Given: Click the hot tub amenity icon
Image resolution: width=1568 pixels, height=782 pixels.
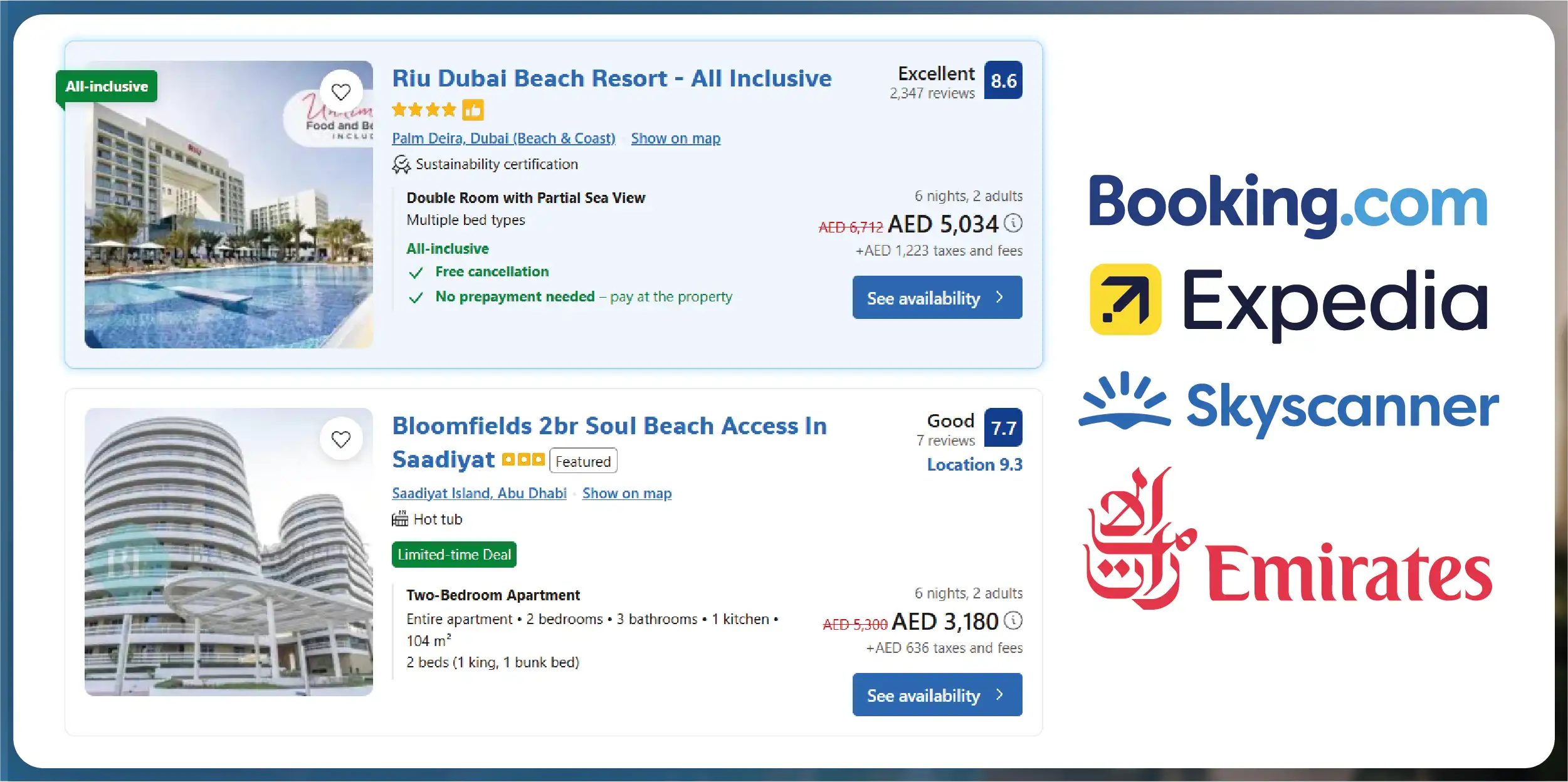Looking at the screenshot, I should coord(399,519).
